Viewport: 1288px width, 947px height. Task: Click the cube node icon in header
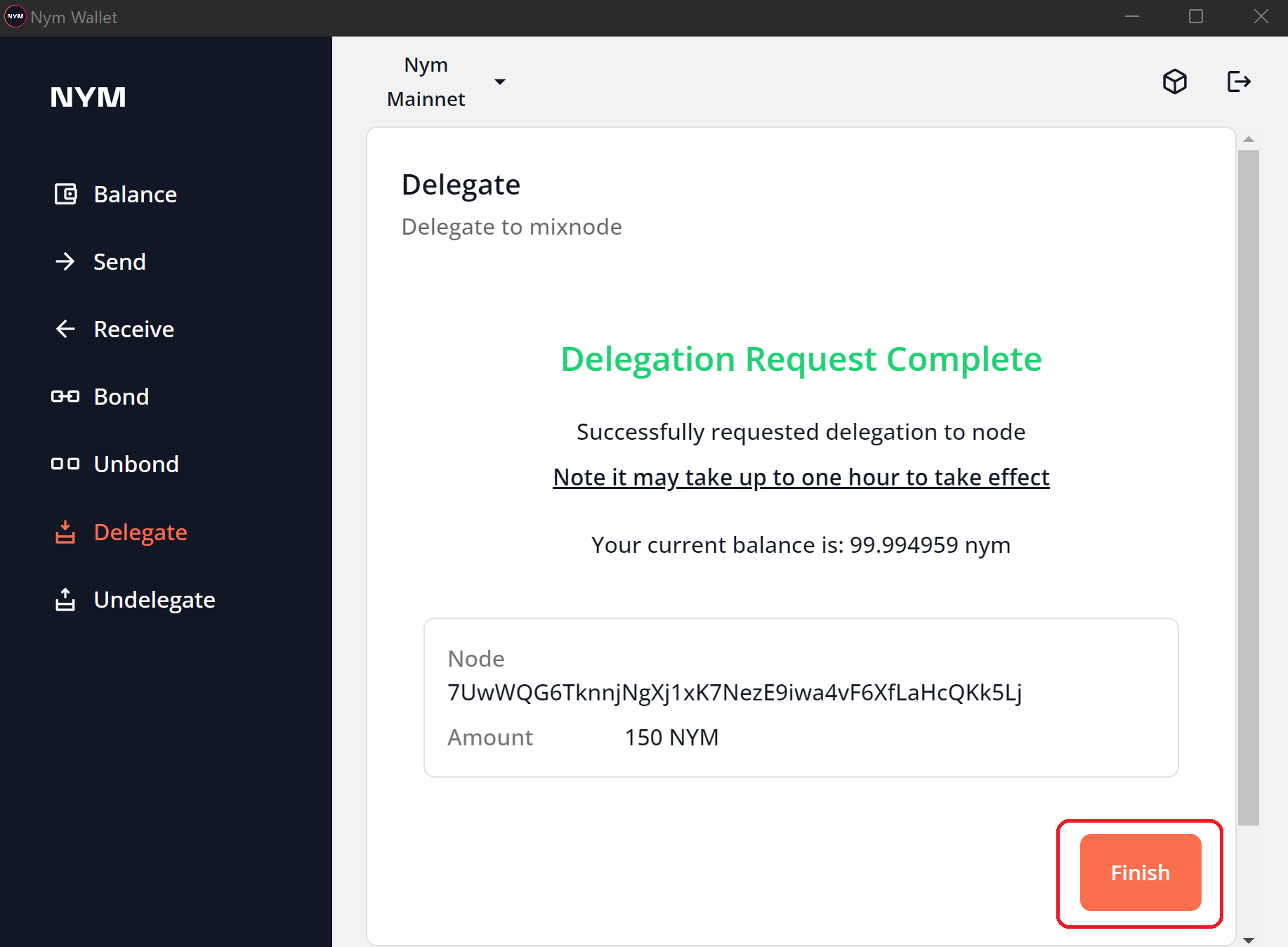pos(1175,81)
